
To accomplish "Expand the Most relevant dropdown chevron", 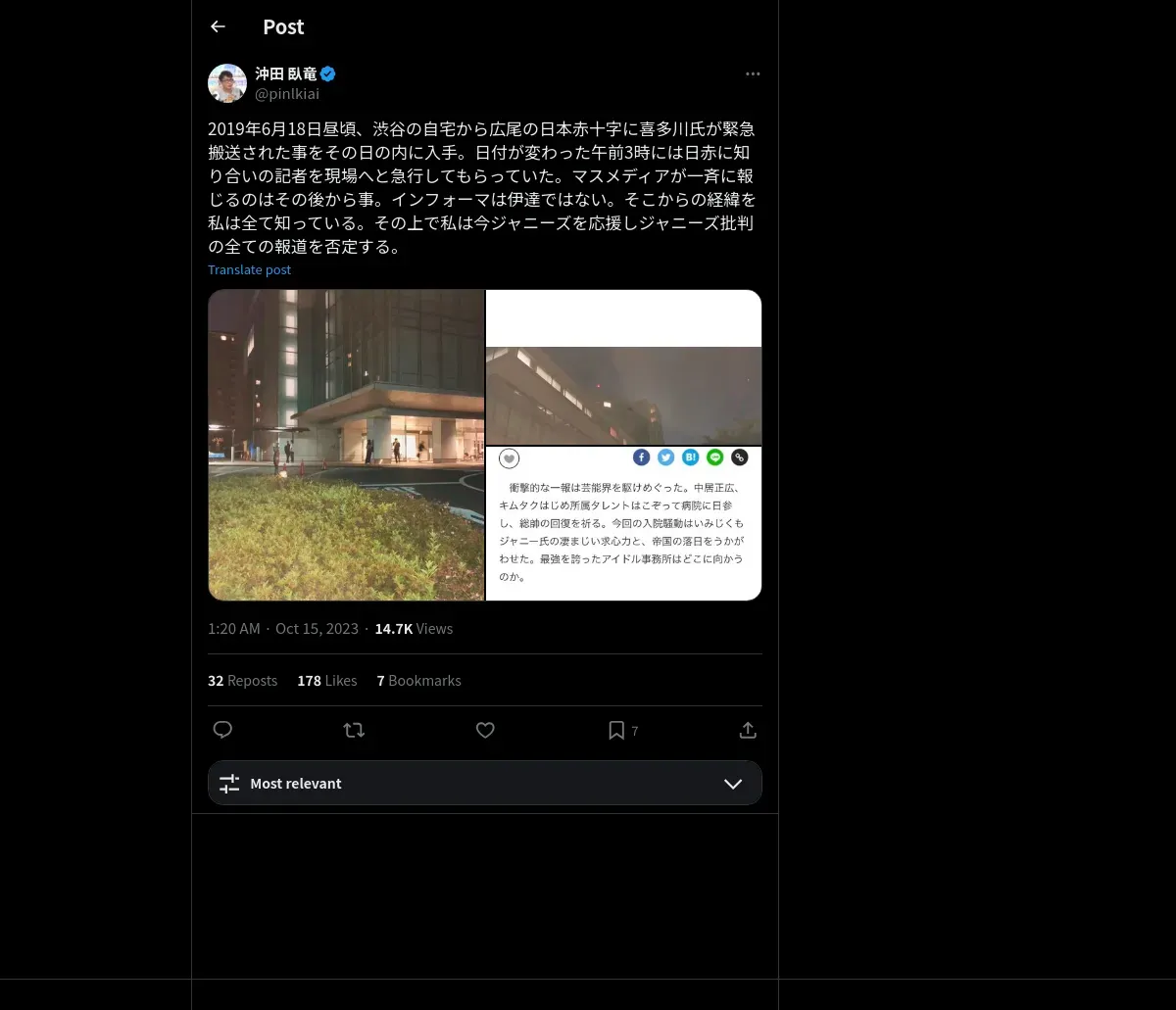I will [733, 784].
